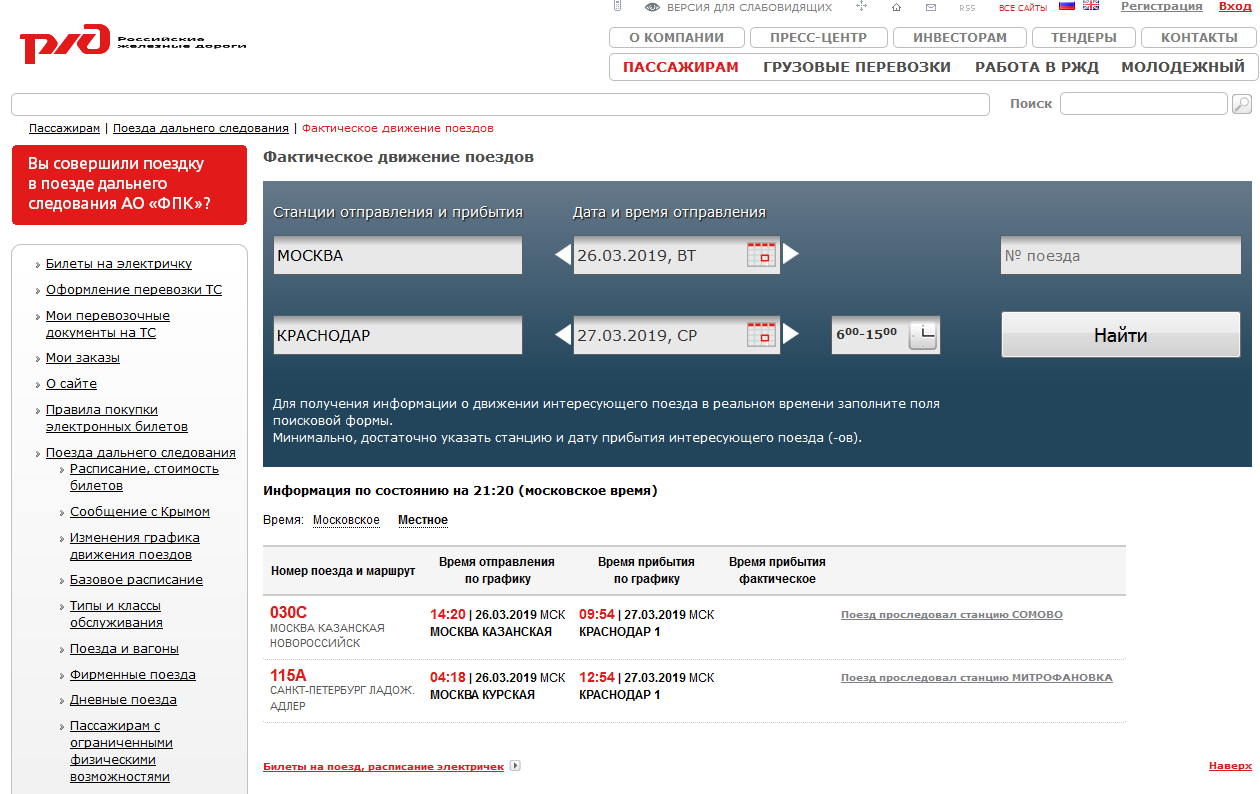Click the mobile version phone icon

[617, 7]
